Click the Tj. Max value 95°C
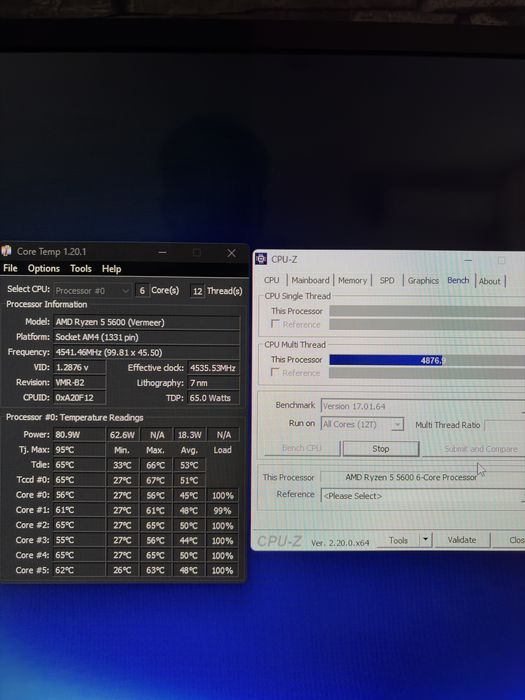The width and height of the screenshot is (525, 700). coord(79,450)
